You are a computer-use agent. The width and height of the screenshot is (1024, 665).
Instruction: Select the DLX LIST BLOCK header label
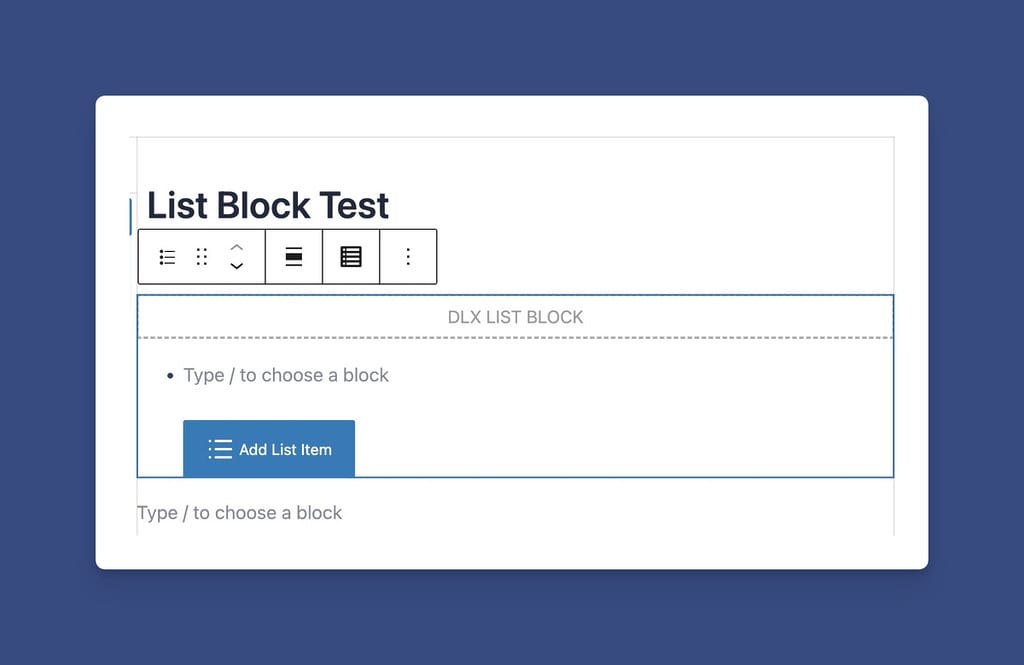pos(514,317)
